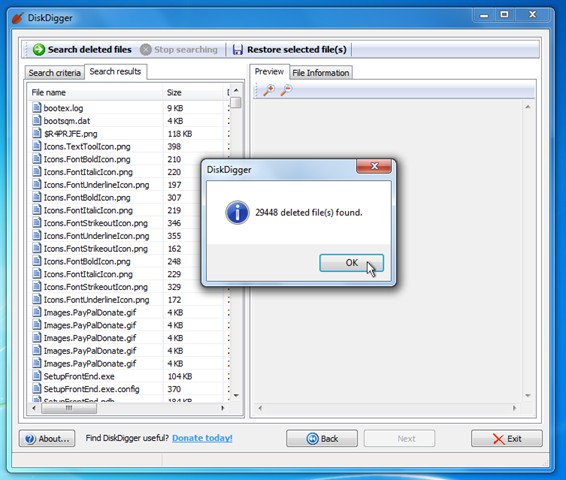This screenshot has height=480, width=566.
Task: Click the 118 KB size cell
Action: (180, 134)
